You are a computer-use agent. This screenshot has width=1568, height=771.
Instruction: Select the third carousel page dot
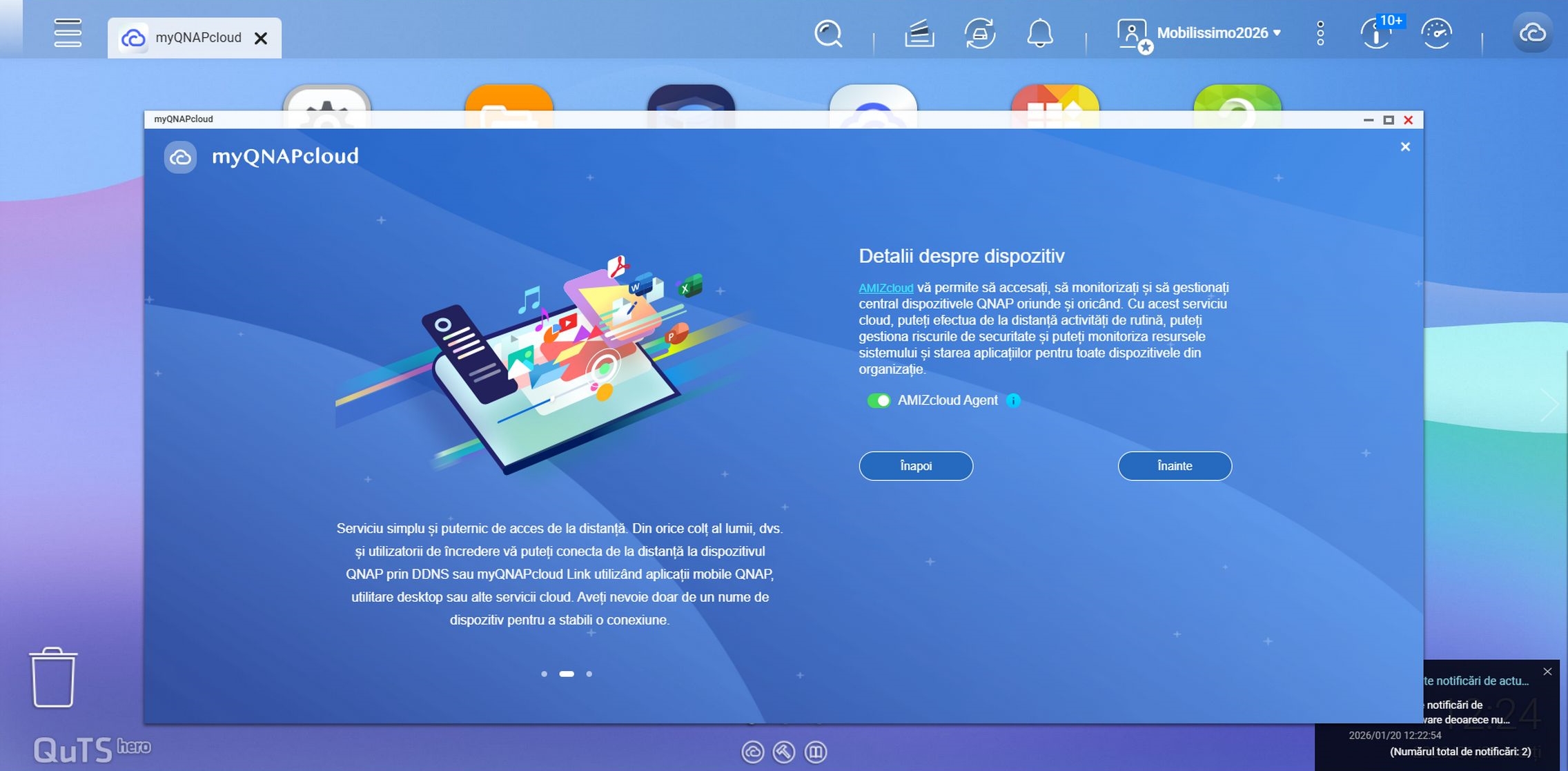click(x=589, y=674)
